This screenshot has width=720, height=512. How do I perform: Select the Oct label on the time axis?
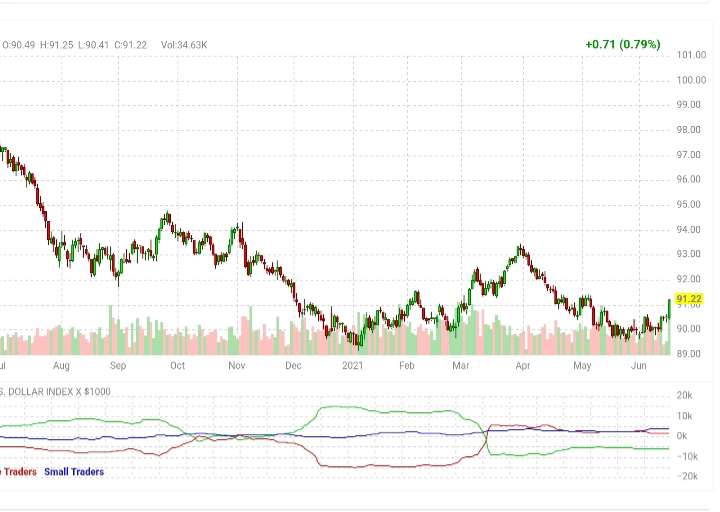[x=177, y=366]
